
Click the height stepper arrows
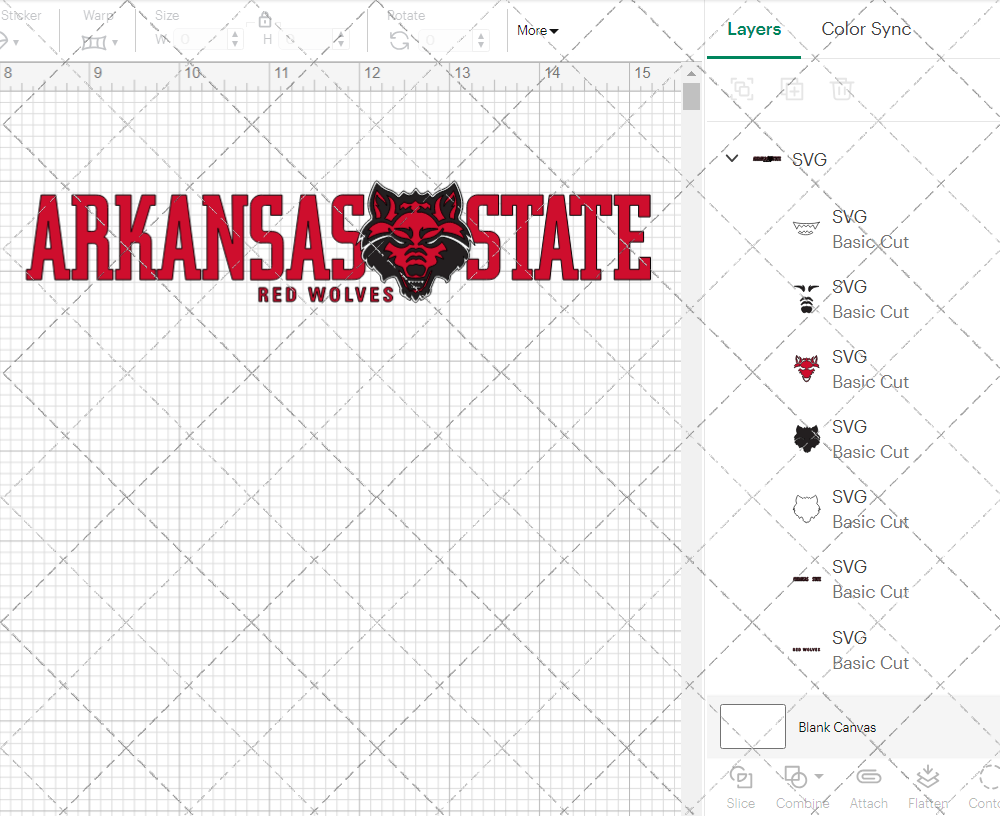[341, 40]
